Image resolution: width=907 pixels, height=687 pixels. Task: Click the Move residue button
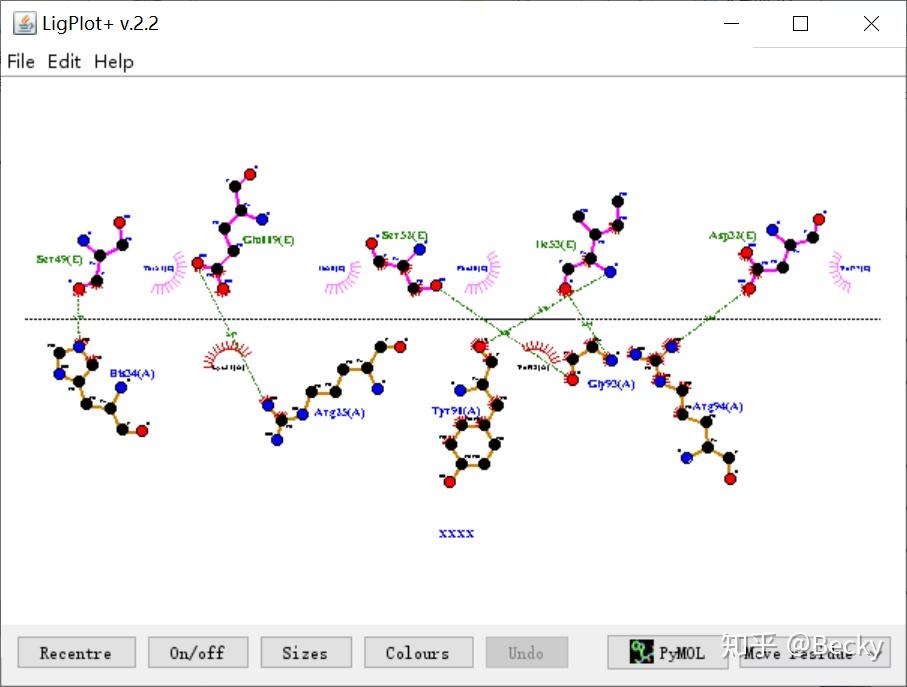point(814,653)
